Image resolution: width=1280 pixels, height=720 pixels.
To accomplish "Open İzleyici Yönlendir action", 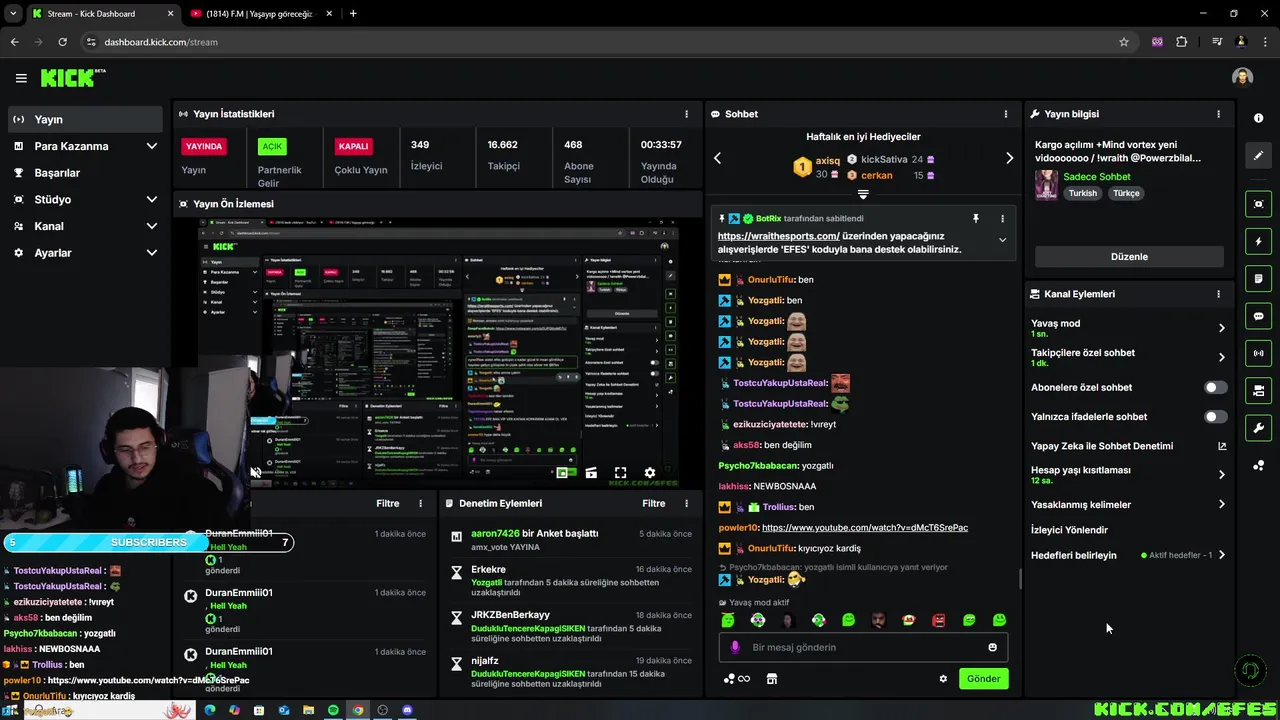I will [1069, 530].
